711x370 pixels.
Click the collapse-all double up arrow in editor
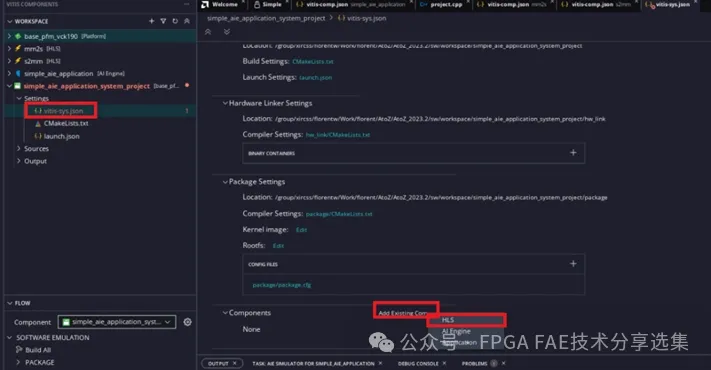208,32
